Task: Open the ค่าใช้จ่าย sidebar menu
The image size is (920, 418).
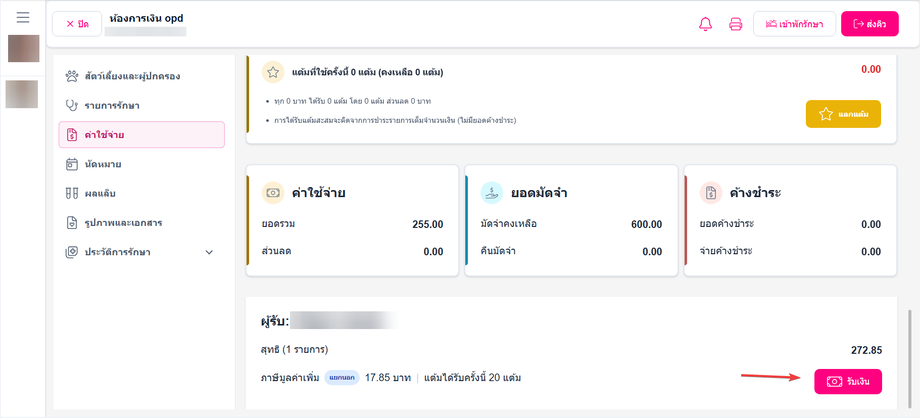Action: 141,134
